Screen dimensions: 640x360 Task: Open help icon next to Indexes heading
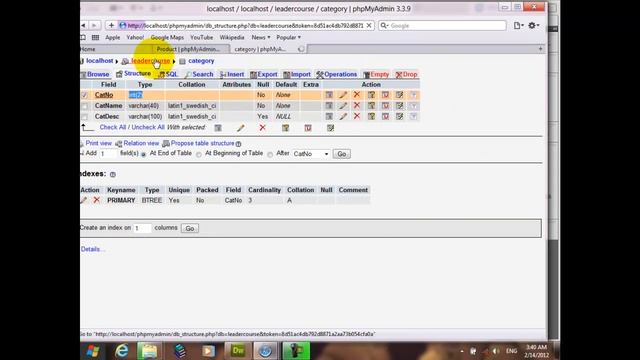[x=113, y=175]
